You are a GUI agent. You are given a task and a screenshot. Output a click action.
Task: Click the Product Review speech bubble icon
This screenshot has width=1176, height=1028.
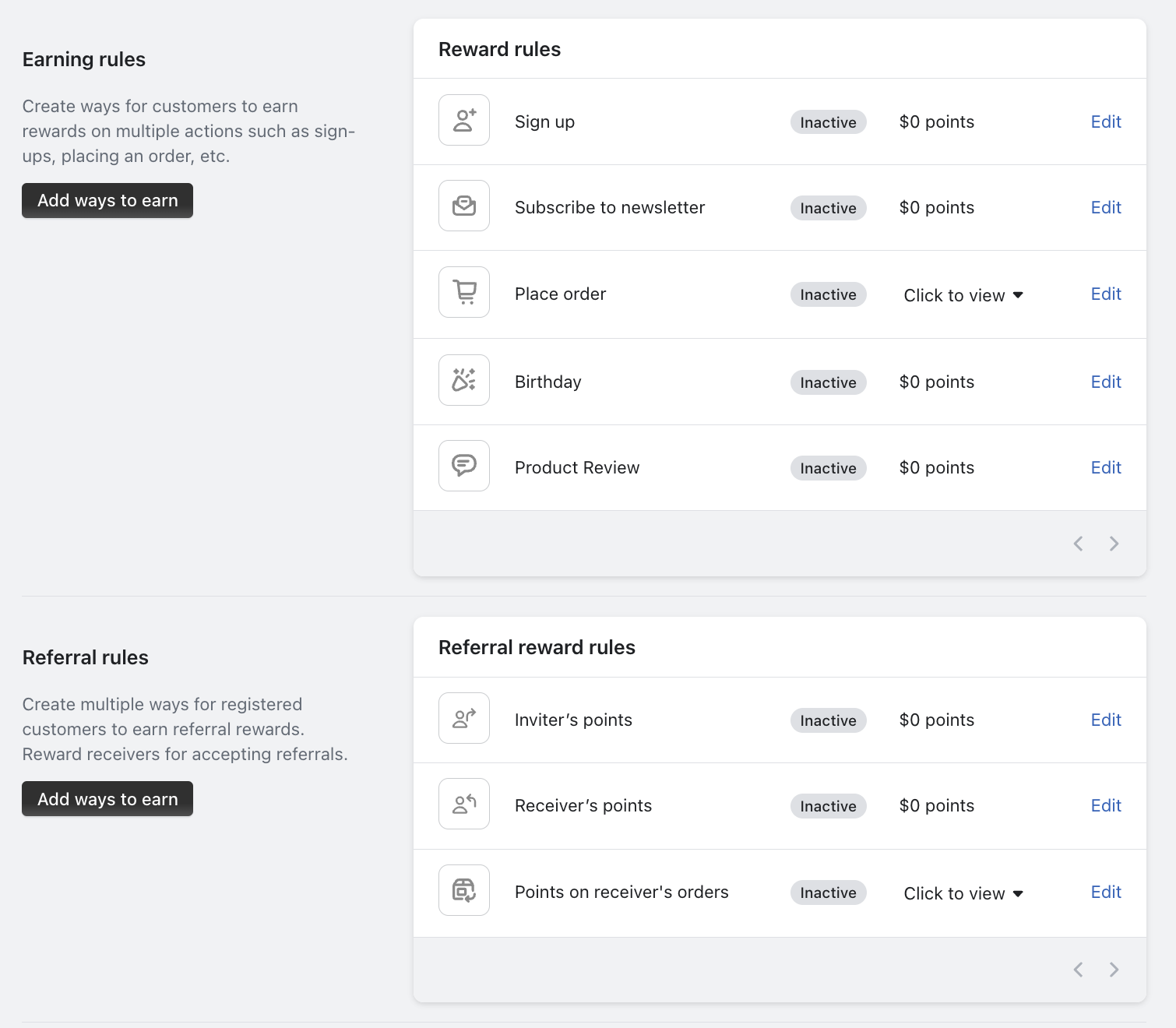click(464, 466)
